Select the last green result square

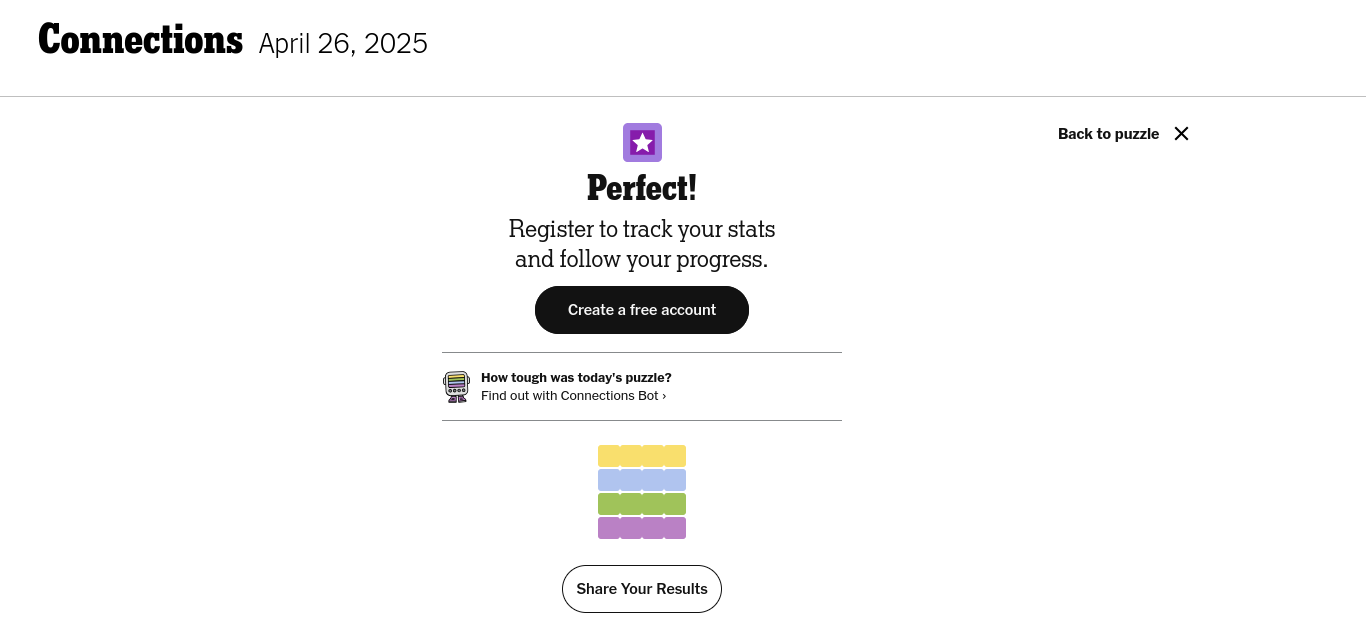coord(675,504)
